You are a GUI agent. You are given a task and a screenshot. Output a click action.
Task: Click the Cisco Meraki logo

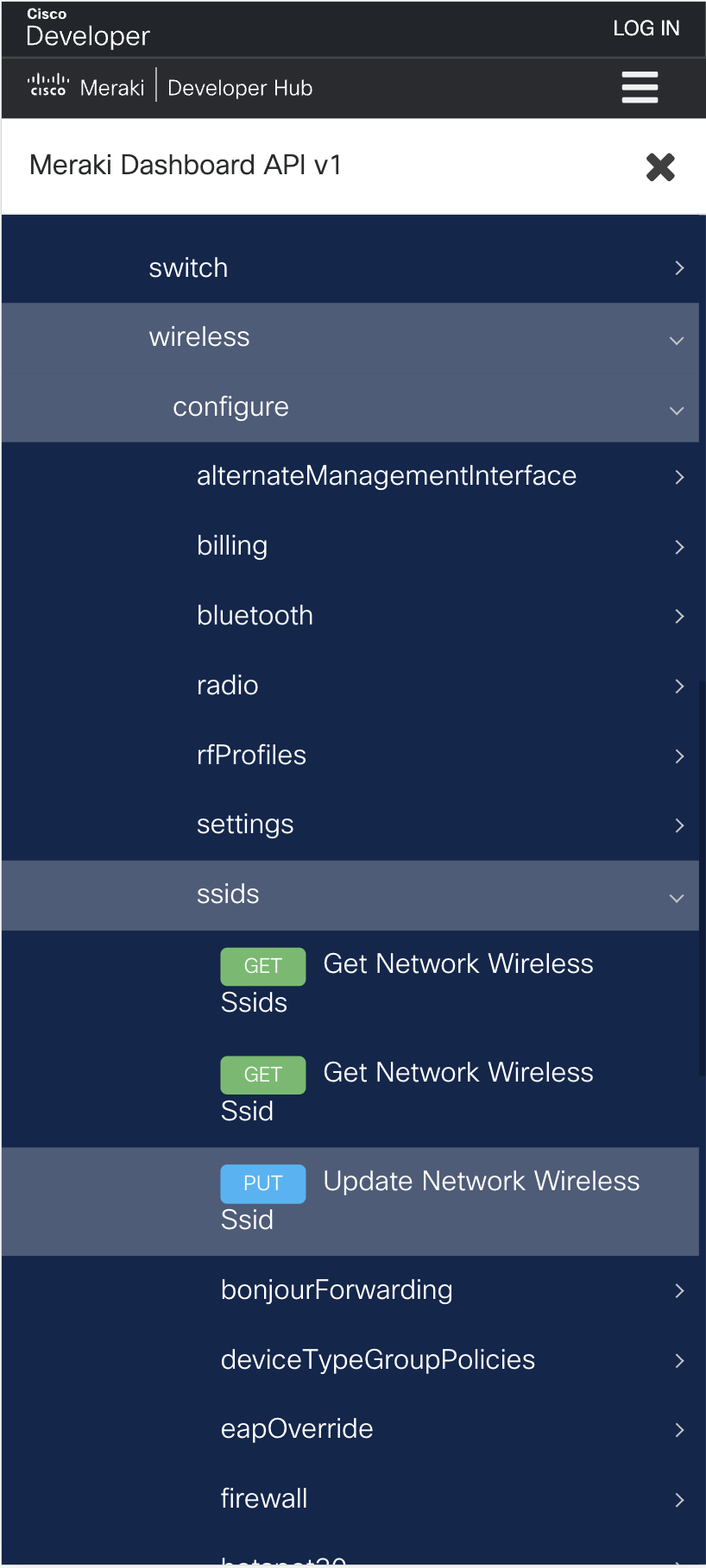click(84, 86)
